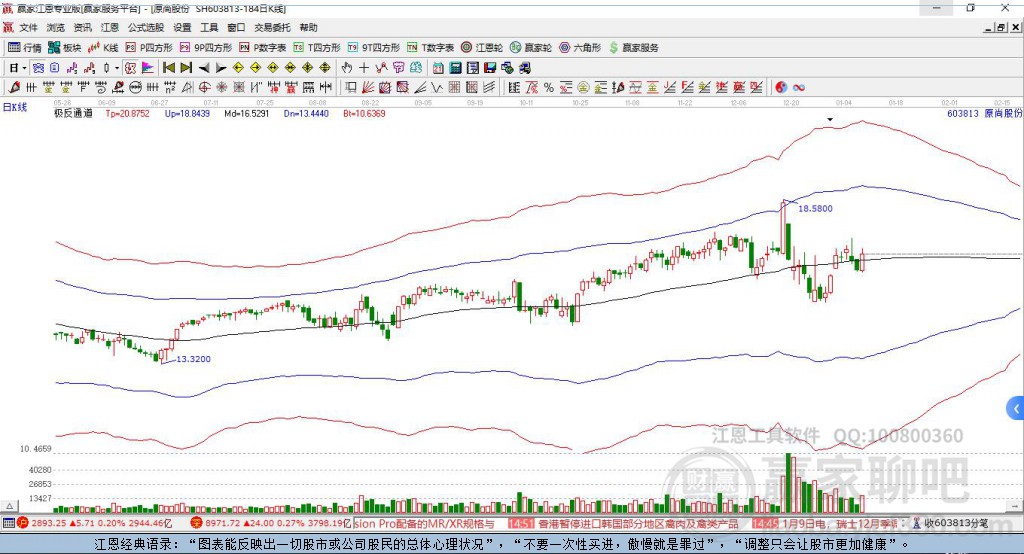Open the 赢家轮 wheel tool
The height and width of the screenshot is (554, 1024).
(x=531, y=48)
